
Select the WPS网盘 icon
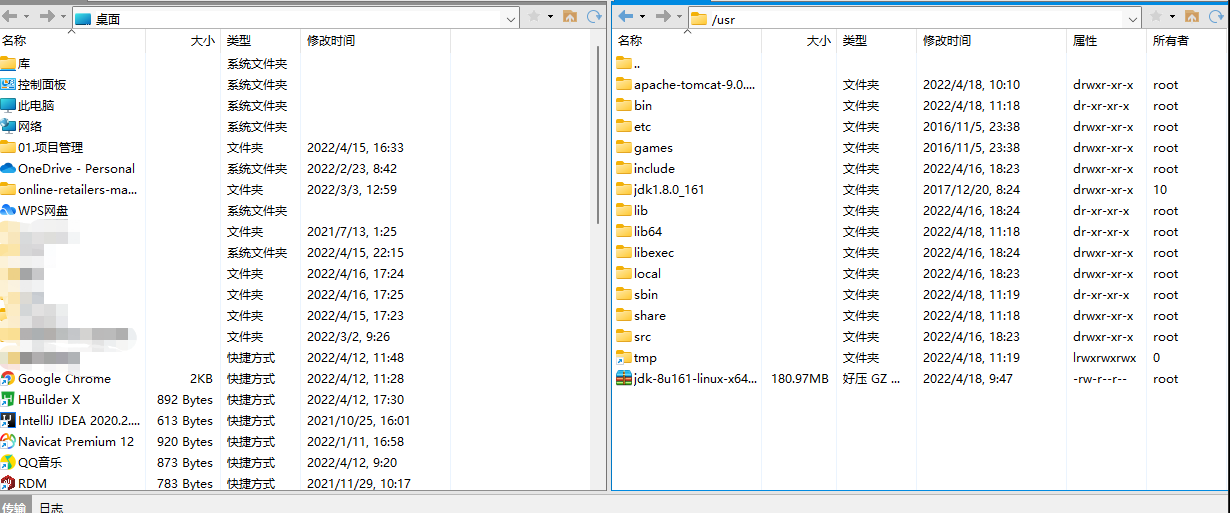[x=8, y=210]
